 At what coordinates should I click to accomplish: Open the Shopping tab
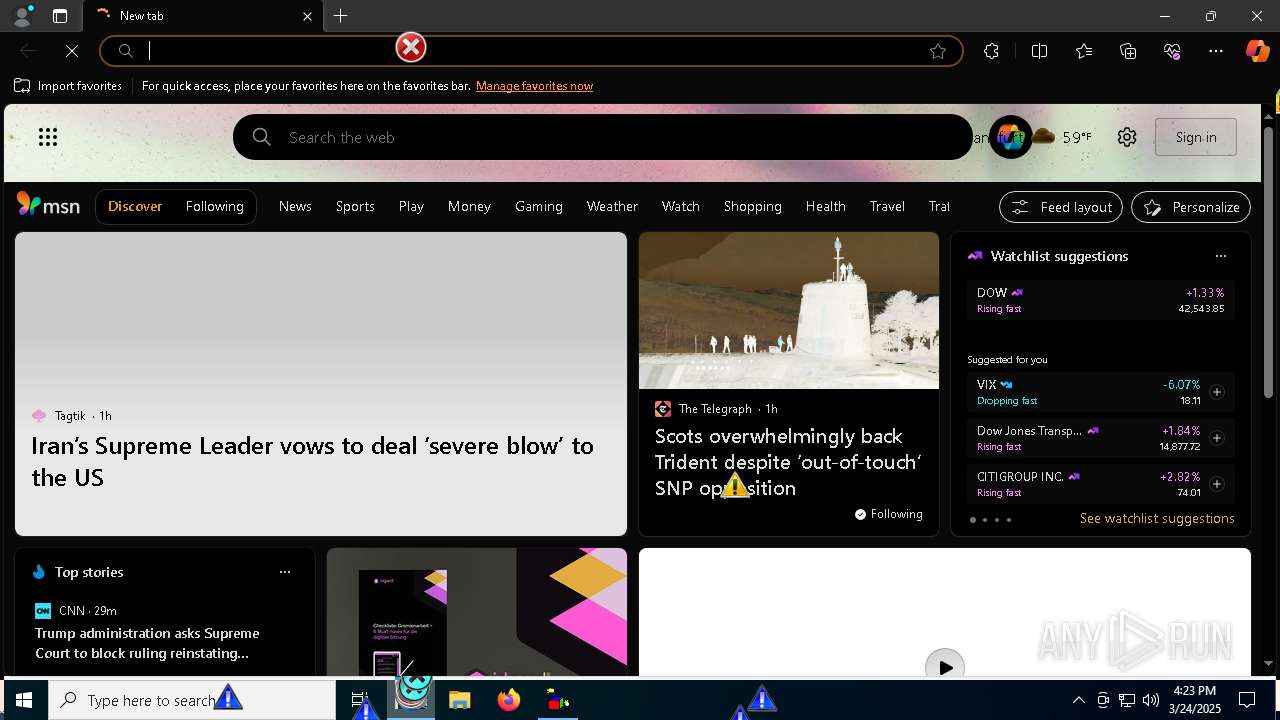coord(753,206)
